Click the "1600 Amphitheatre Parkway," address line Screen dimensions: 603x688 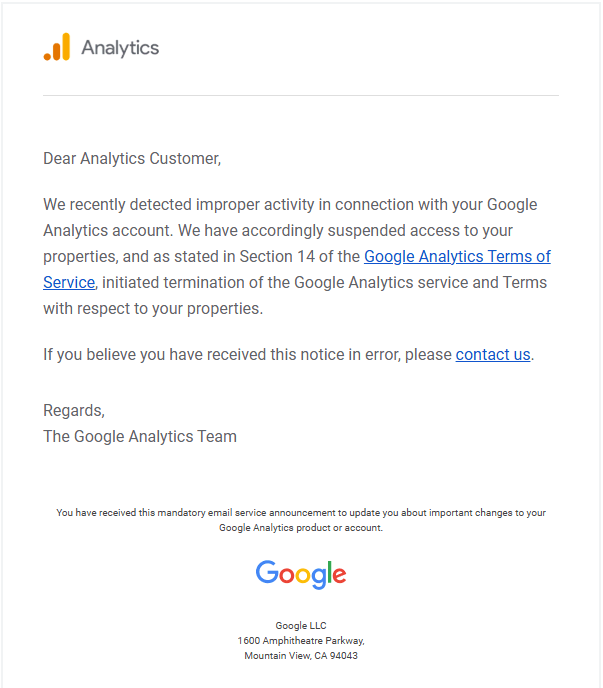click(x=301, y=641)
